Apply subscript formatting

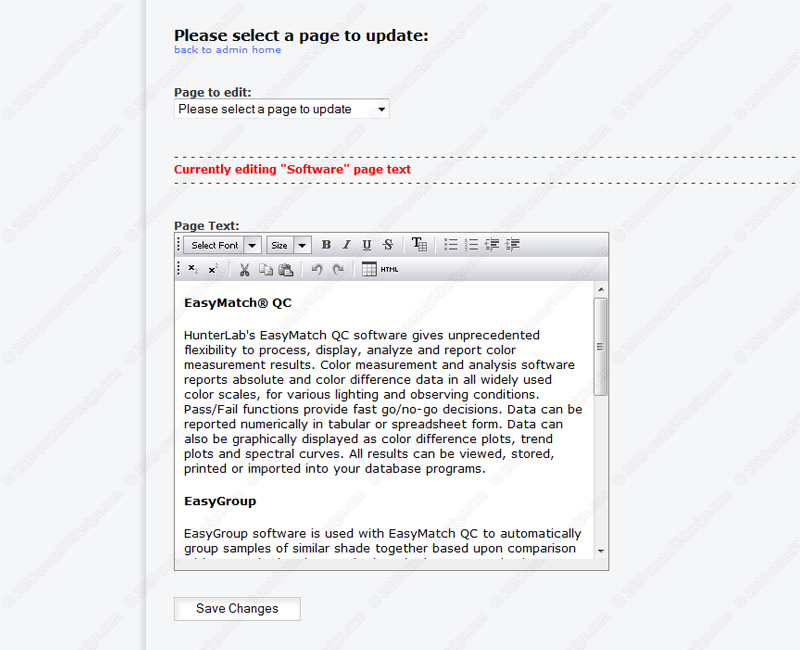(x=193, y=269)
